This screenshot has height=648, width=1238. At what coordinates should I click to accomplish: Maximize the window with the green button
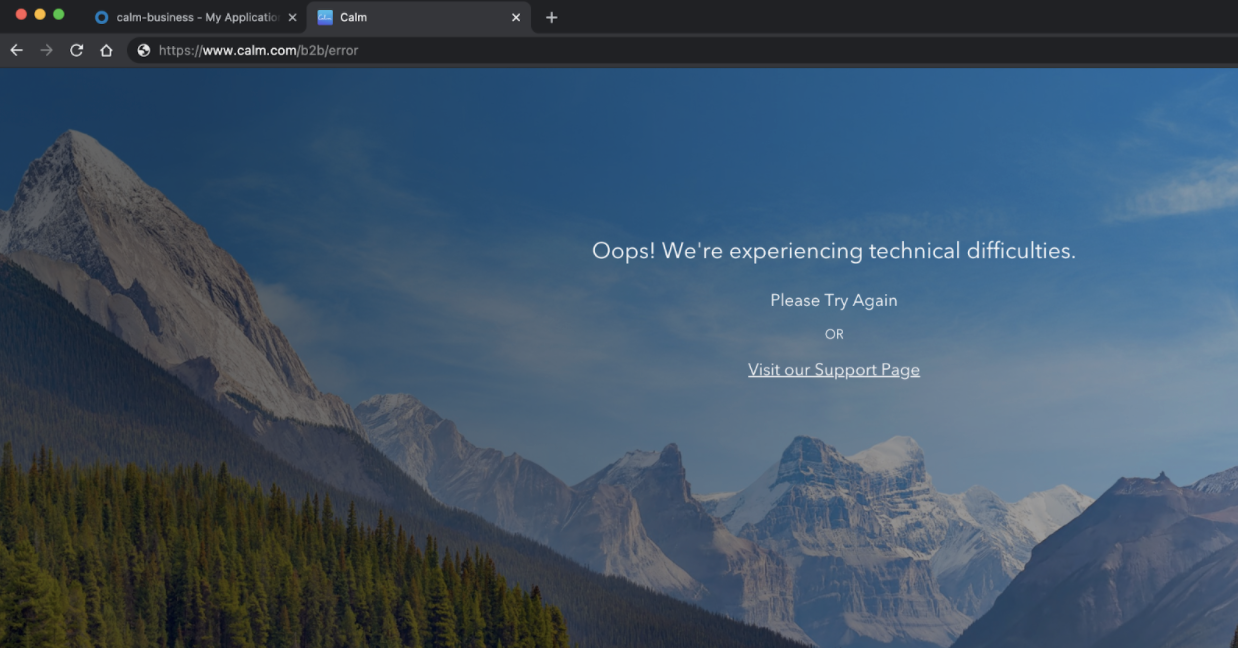pos(58,14)
